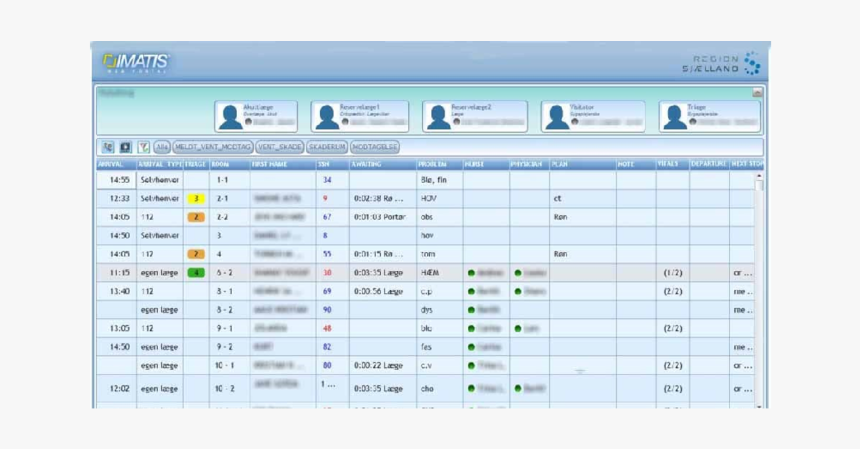This screenshot has width=860, height=449.
Task: Click the nurse green dot in HÆM row
Action: pyautogui.click(x=471, y=273)
